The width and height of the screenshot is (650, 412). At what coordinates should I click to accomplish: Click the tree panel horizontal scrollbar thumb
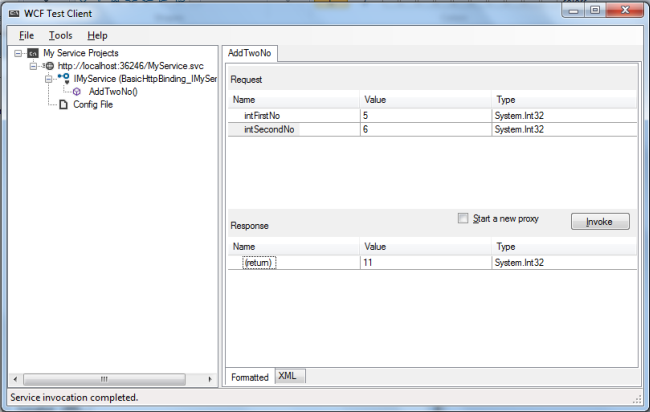pos(104,379)
